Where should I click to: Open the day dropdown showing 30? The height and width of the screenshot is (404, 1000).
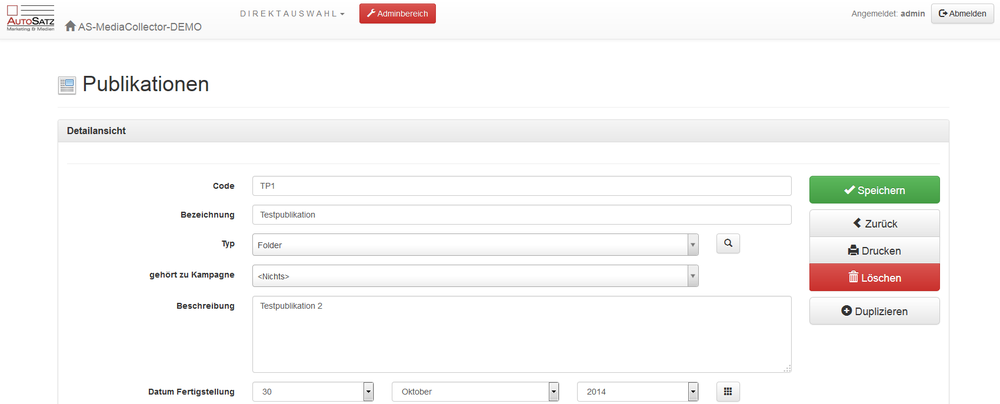tap(312, 392)
